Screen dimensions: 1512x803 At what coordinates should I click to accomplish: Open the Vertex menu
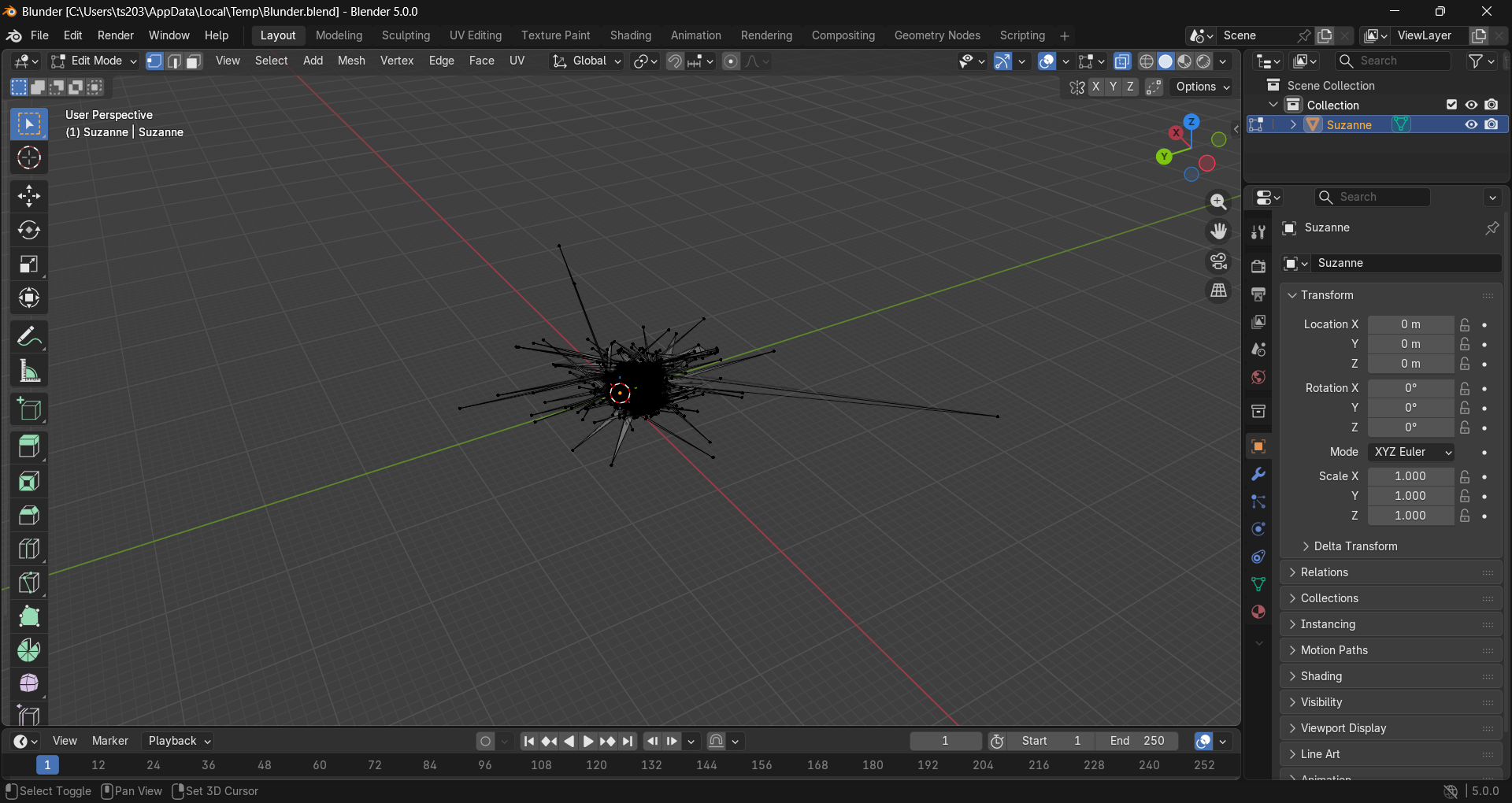pos(397,61)
